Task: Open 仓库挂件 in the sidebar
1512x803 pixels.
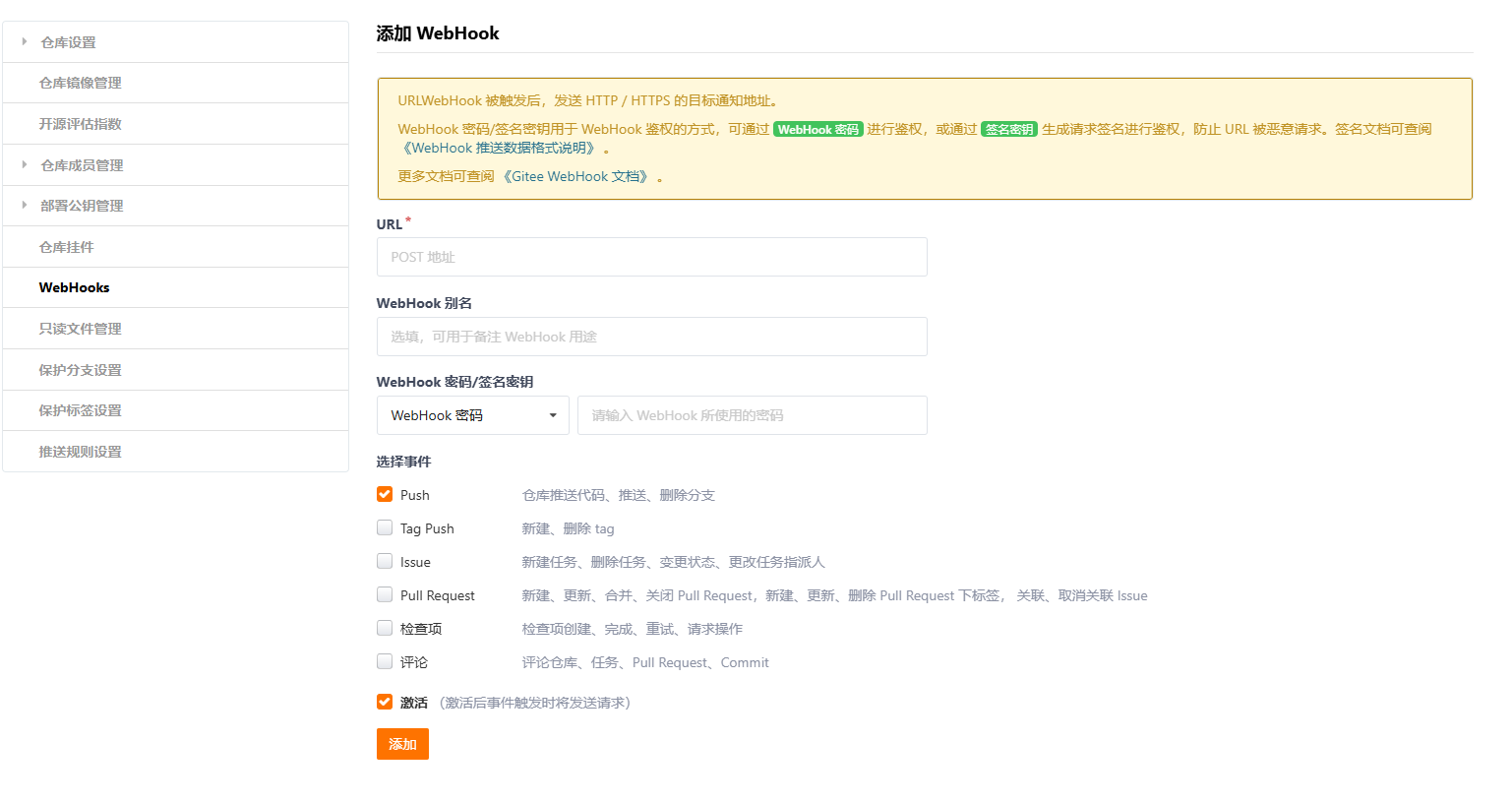Action: tap(175, 247)
